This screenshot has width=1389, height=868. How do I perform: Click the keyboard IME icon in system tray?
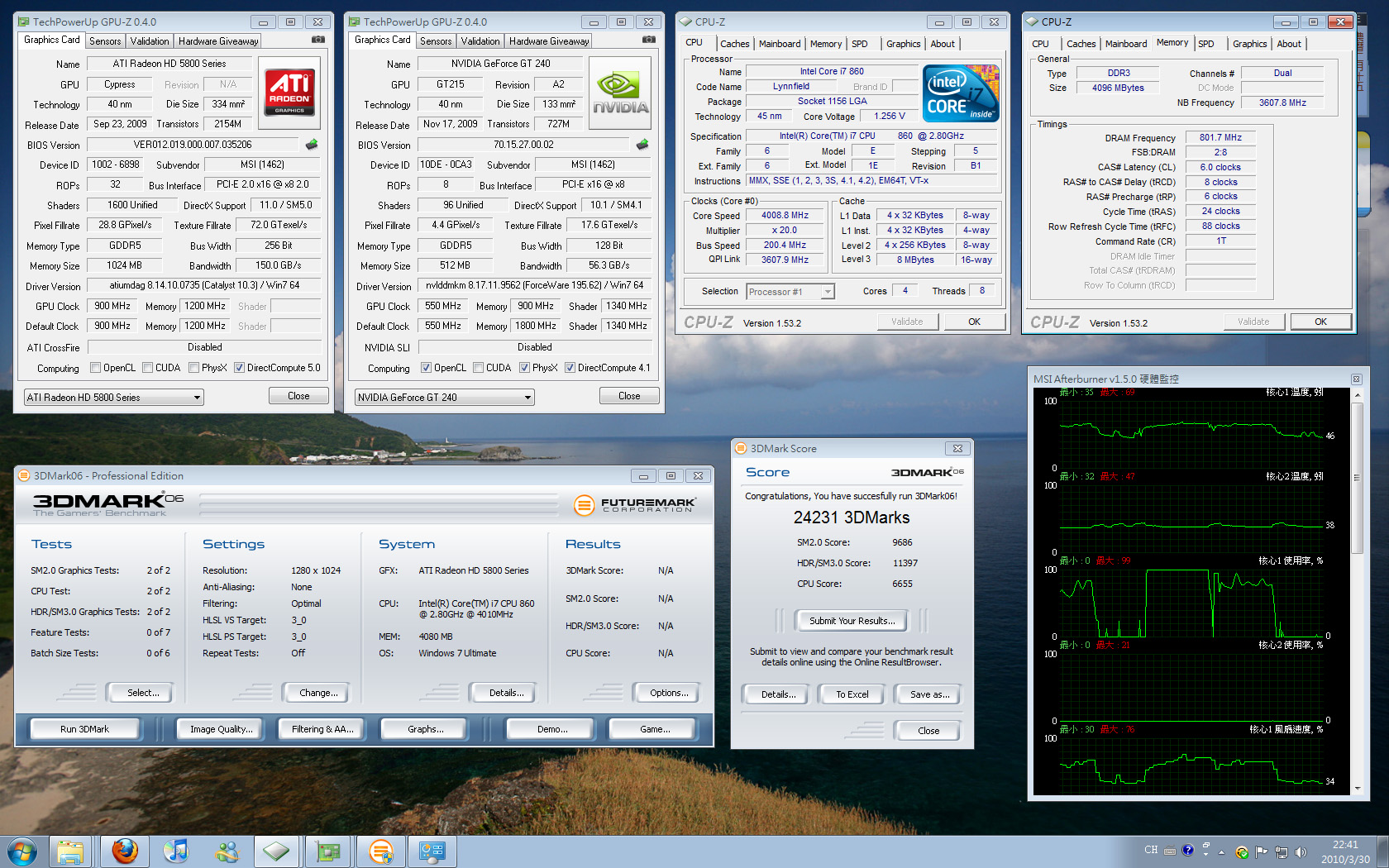pos(1170,851)
